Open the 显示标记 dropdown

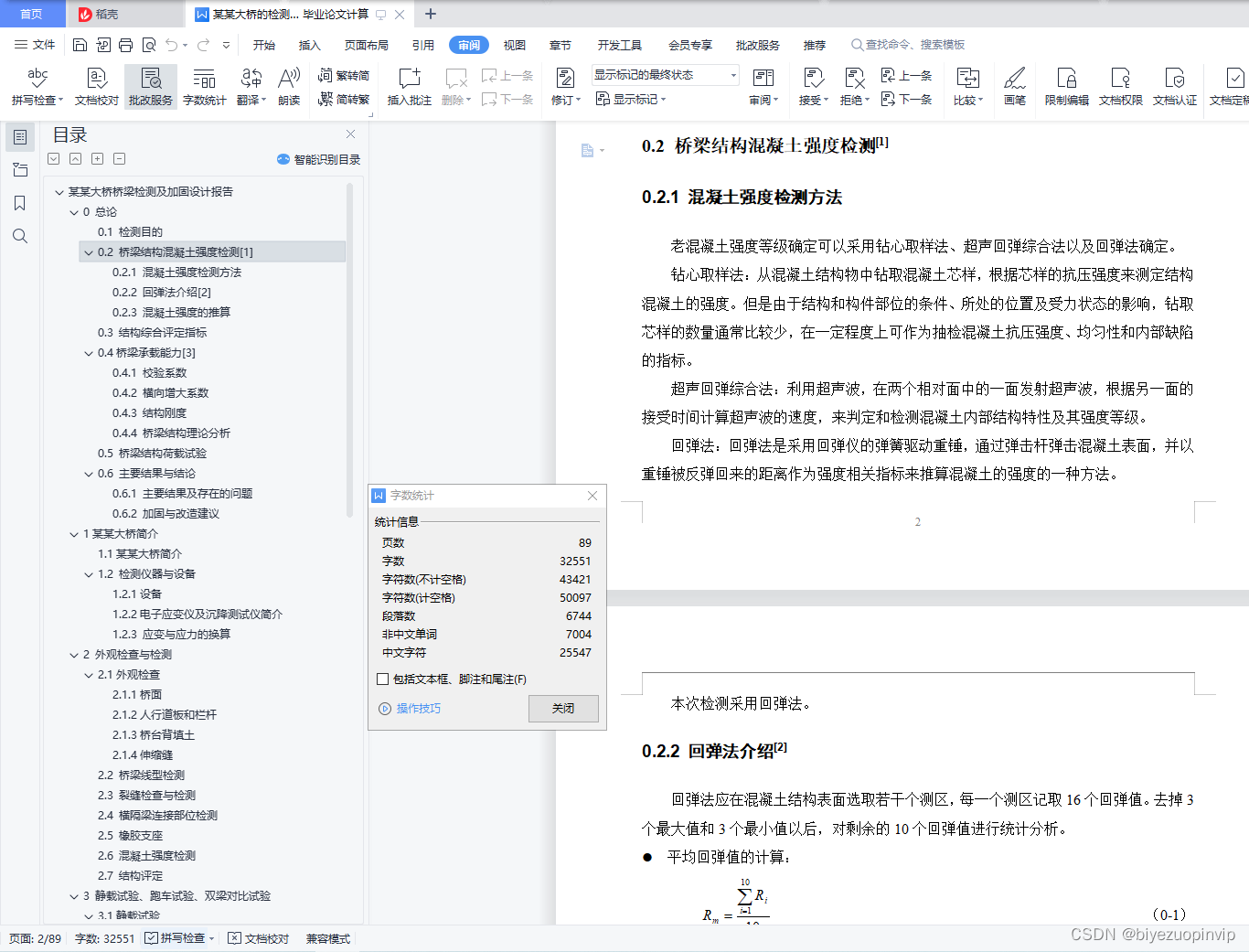pyautogui.click(x=631, y=99)
